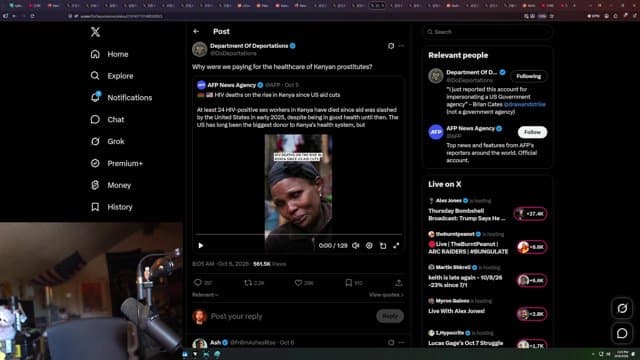This screenshot has width=640, height=360.
Task: Enter fullscreen on the video
Action: [x=396, y=246]
